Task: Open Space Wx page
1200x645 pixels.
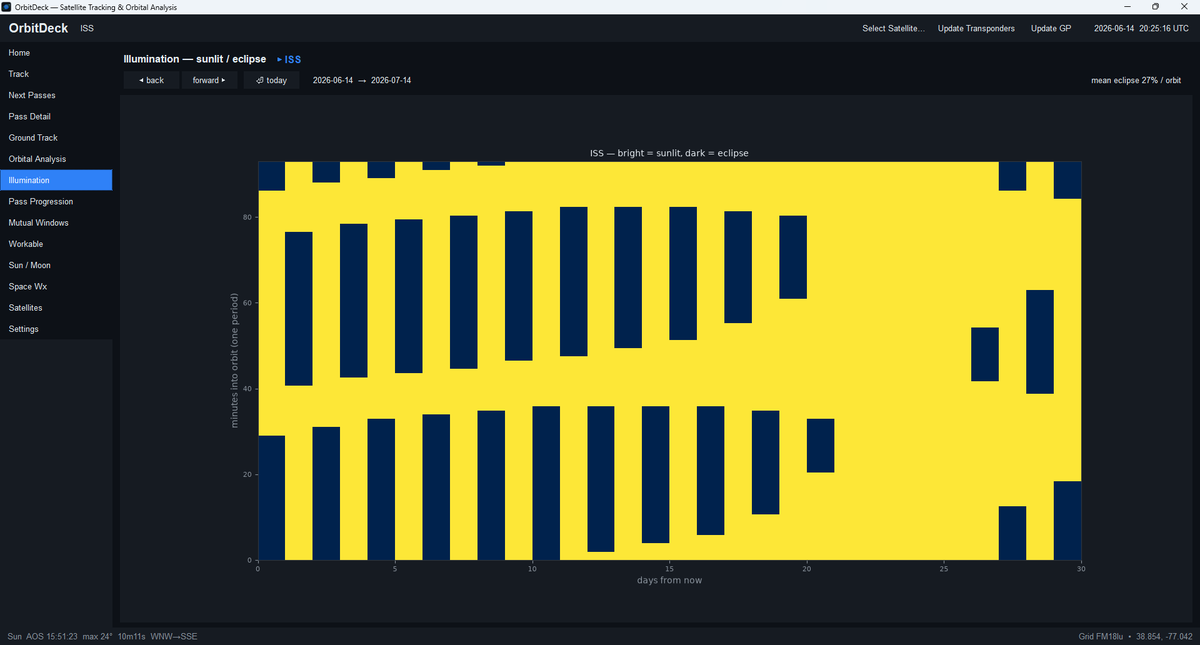Action: coord(56,286)
